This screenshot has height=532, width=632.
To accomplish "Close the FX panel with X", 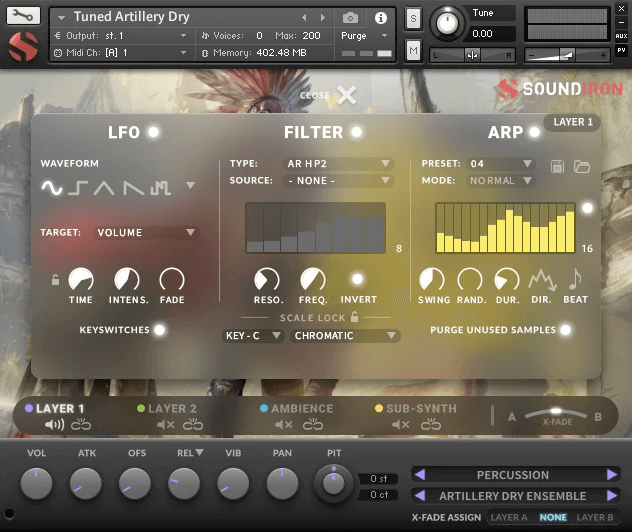I will click(x=347, y=95).
